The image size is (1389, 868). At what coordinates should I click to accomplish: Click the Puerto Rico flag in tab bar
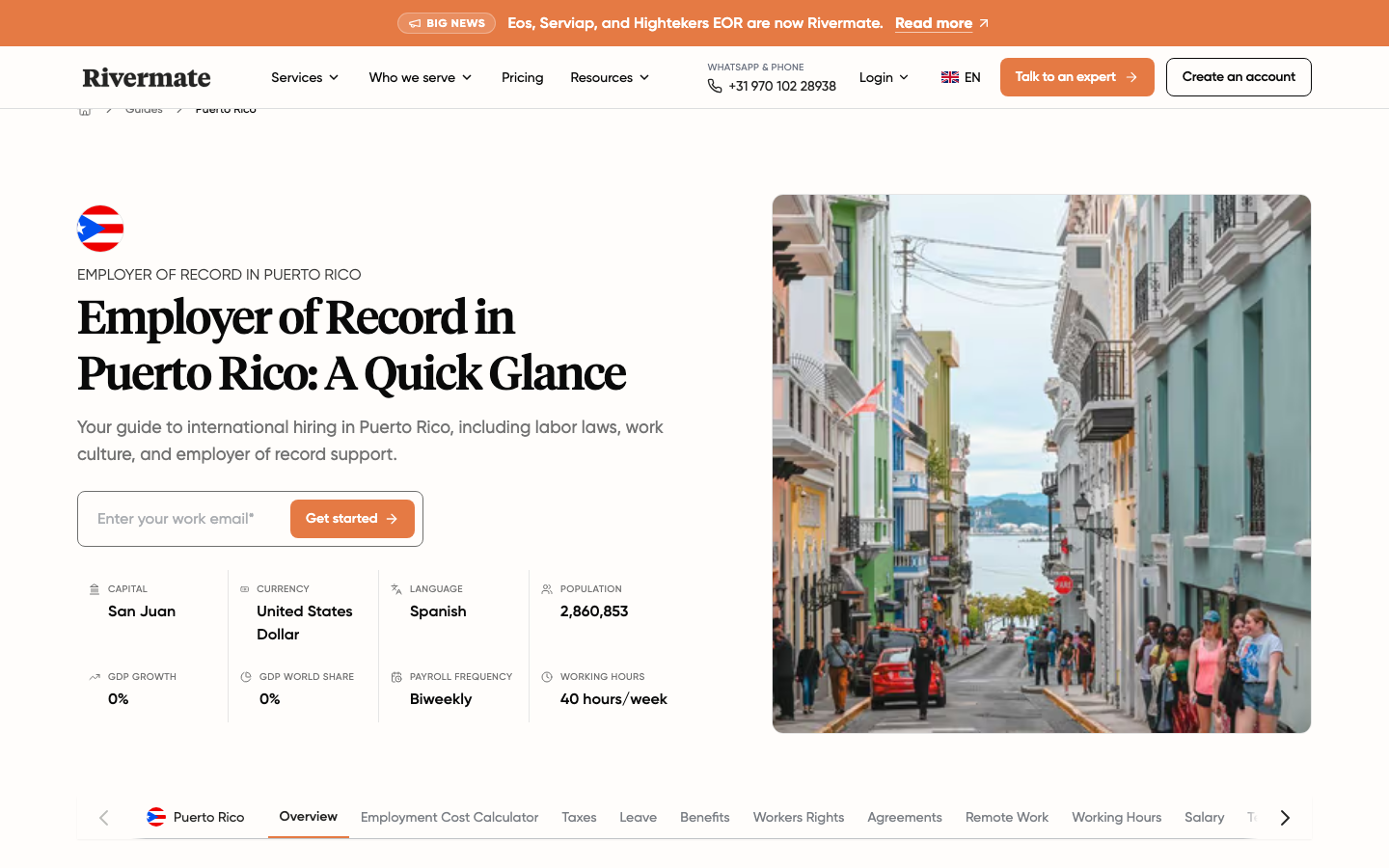pos(156,817)
